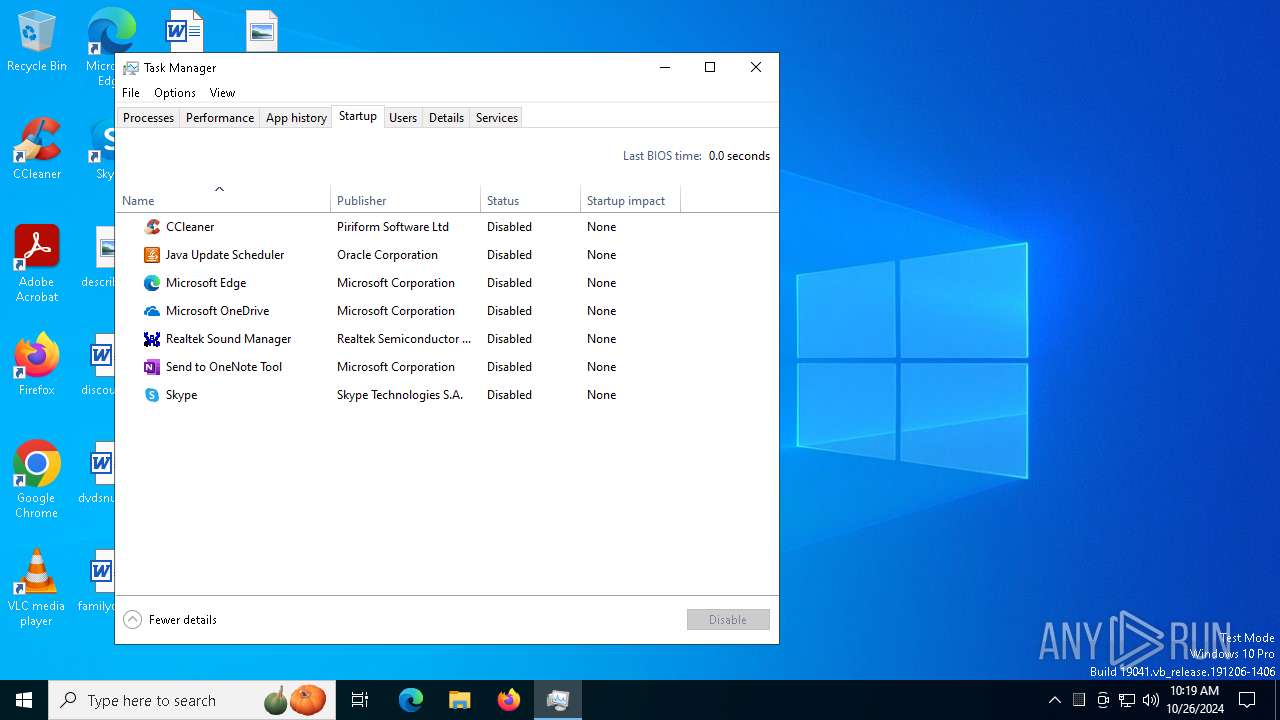Screen dimensions: 1280x720
Task: Open volume control in system tray
Action: tap(1150, 700)
